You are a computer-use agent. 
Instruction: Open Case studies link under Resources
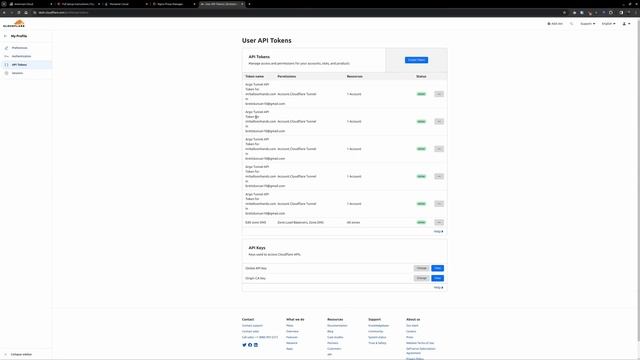pyautogui.click(x=335, y=337)
